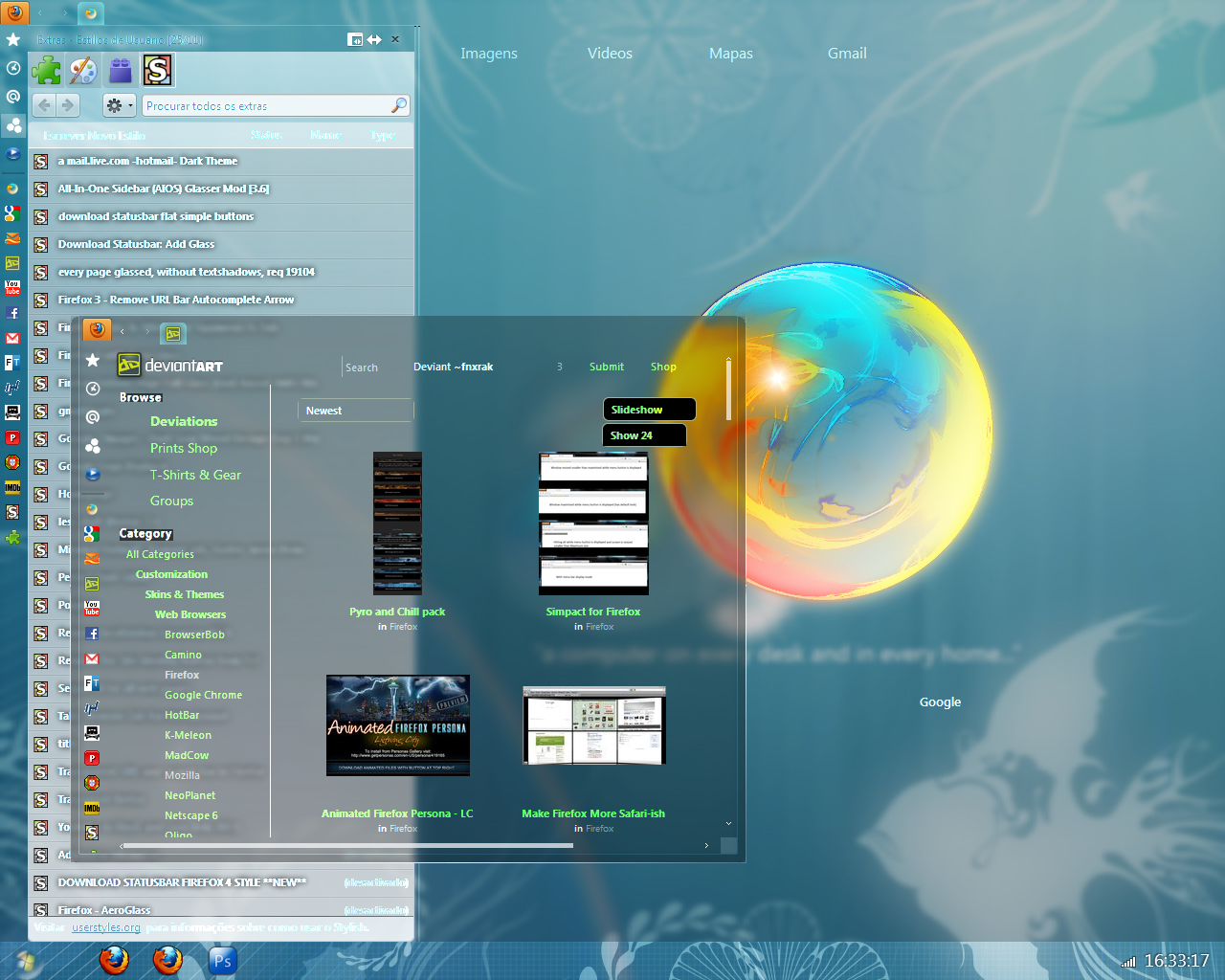Click the IMDb bookmark in main sidebar
The width and height of the screenshot is (1225, 980).
coord(12,487)
